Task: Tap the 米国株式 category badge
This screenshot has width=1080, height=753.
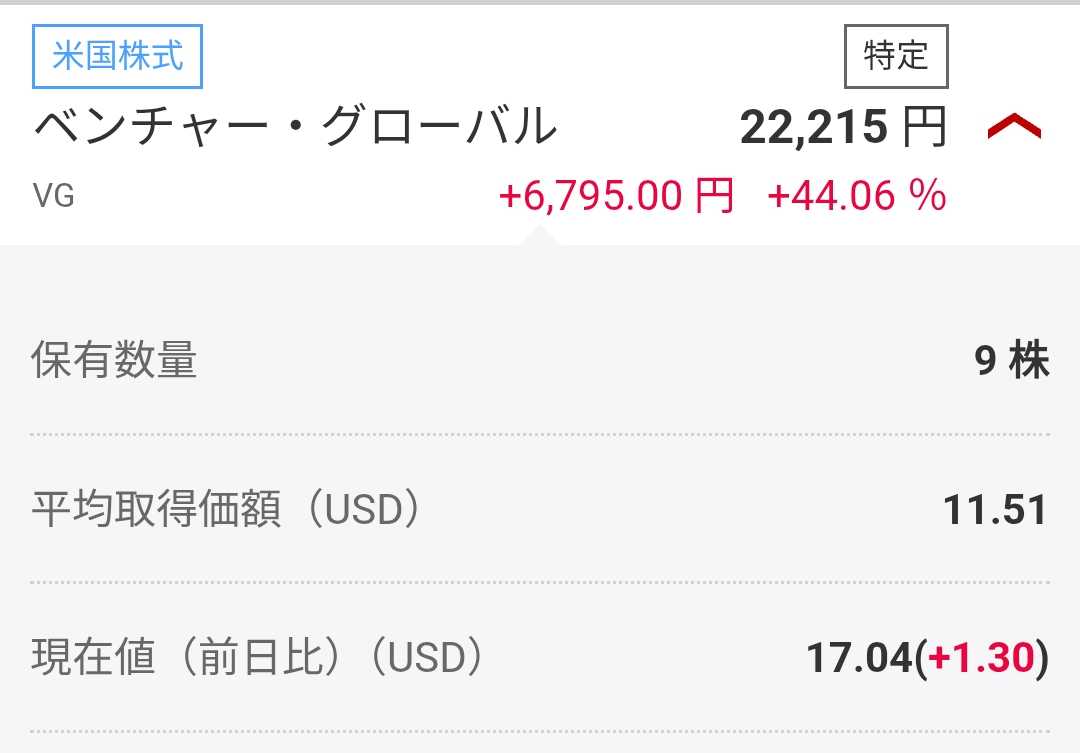Action: [x=117, y=56]
